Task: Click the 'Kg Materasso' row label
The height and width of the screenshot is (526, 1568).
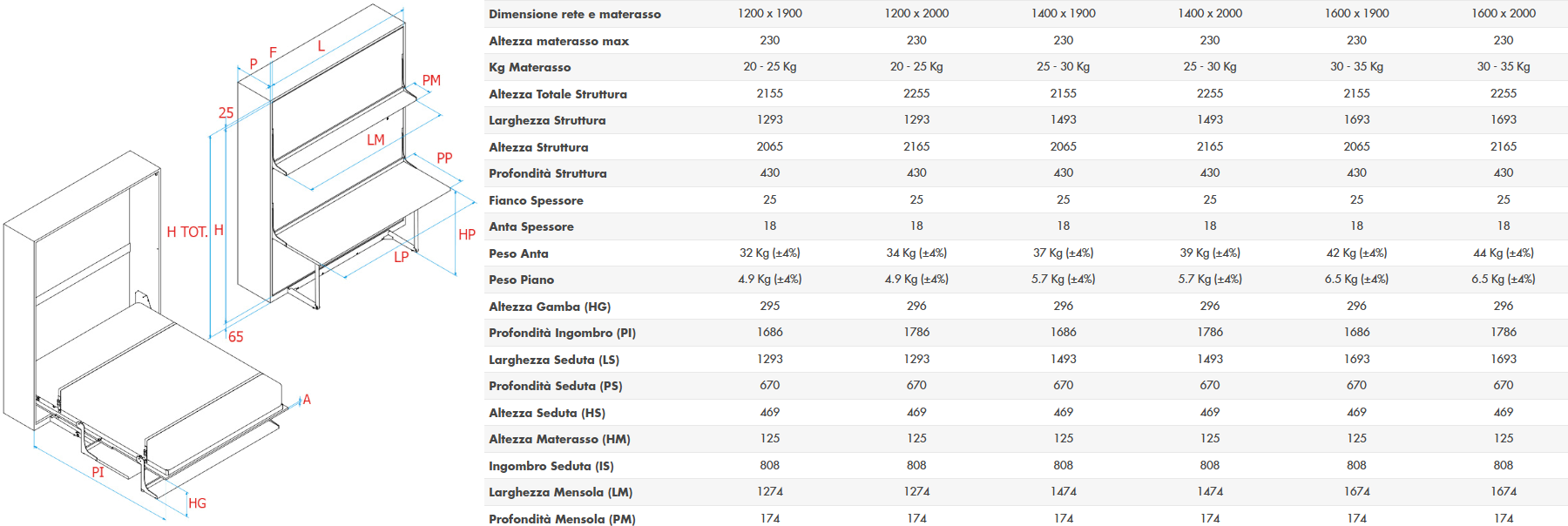Action: pyautogui.click(x=530, y=67)
